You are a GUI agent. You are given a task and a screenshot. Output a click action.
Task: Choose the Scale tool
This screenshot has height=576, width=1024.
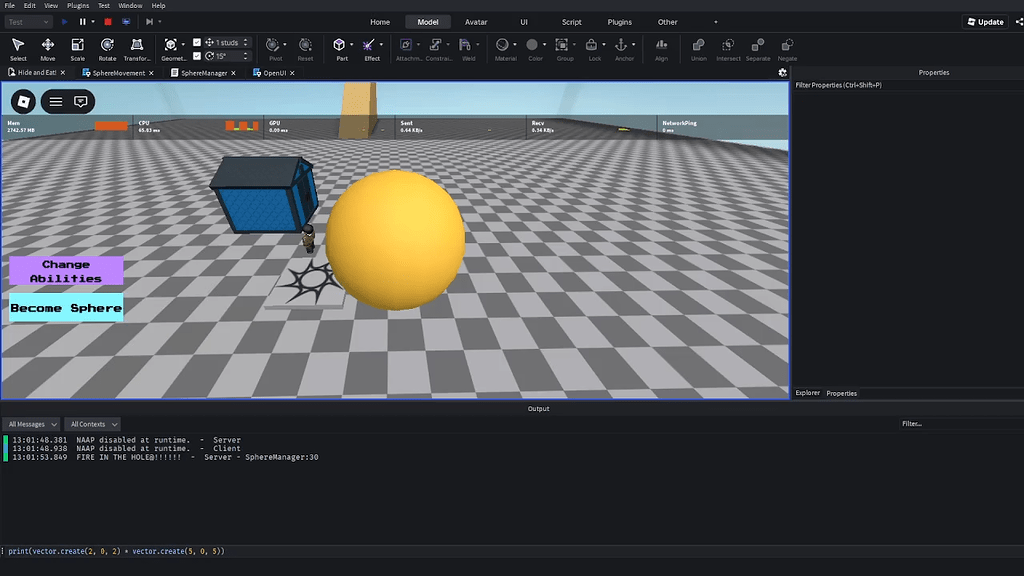point(77,49)
